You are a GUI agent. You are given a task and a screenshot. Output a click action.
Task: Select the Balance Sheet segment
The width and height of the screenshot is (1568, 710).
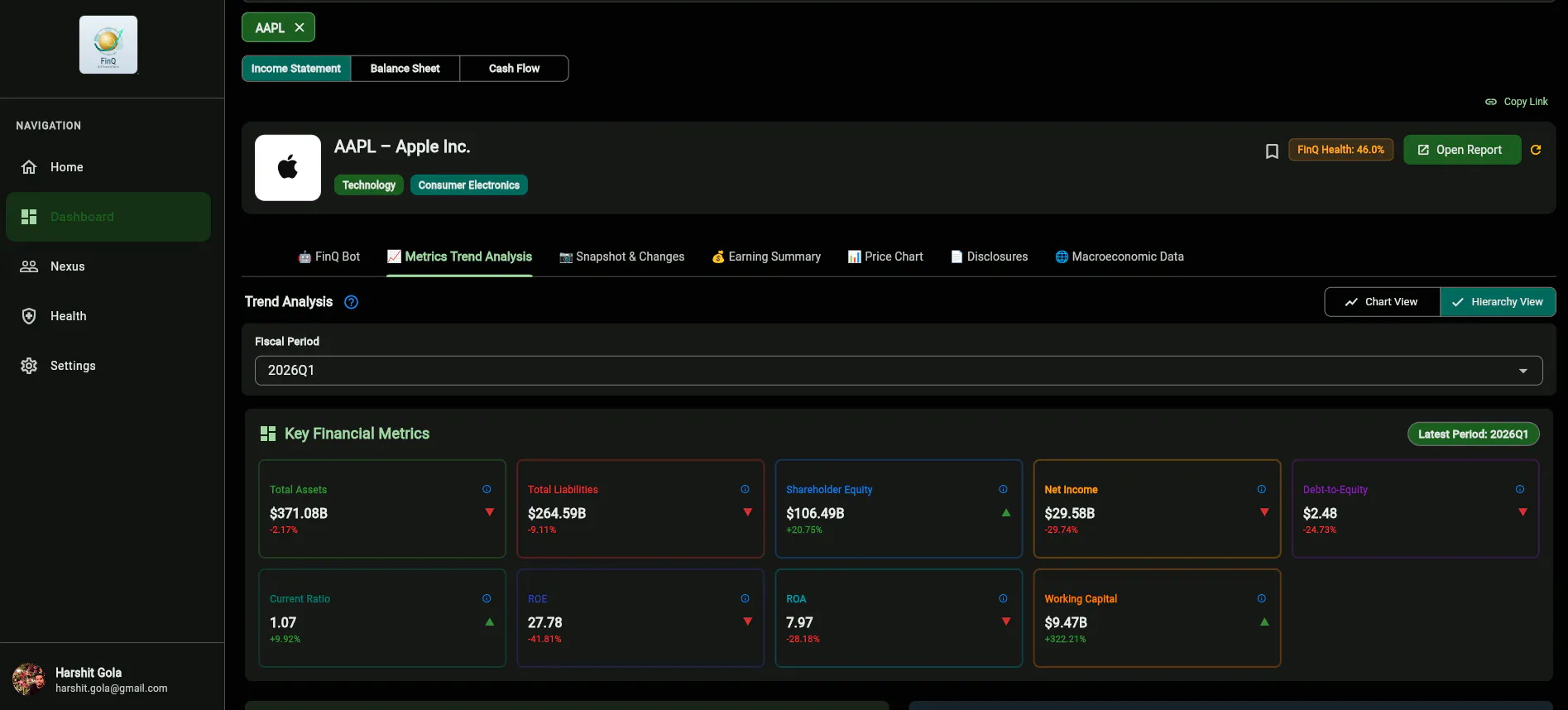[x=405, y=69]
